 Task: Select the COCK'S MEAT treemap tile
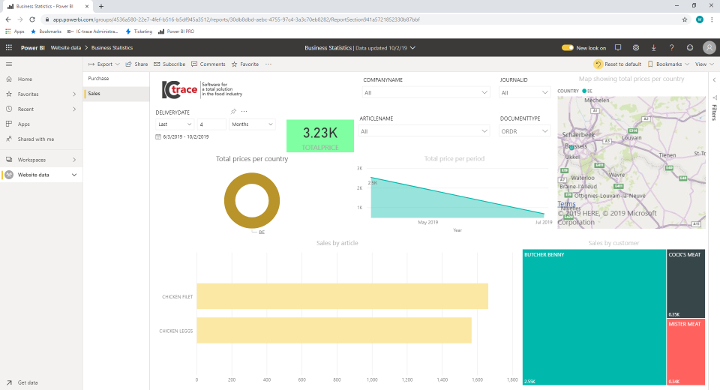click(x=686, y=283)
